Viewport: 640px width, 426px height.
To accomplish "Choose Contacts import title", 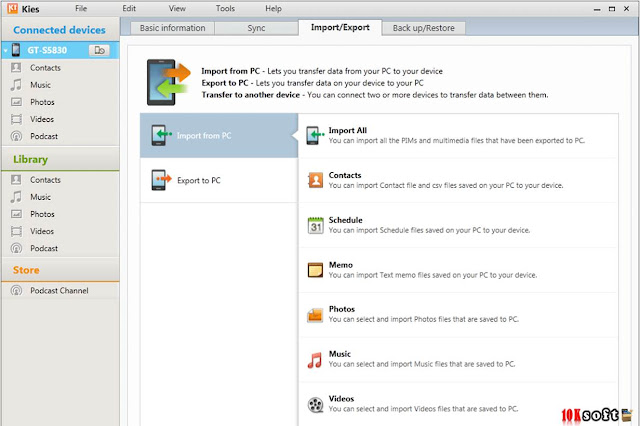I will click(345, 175).
